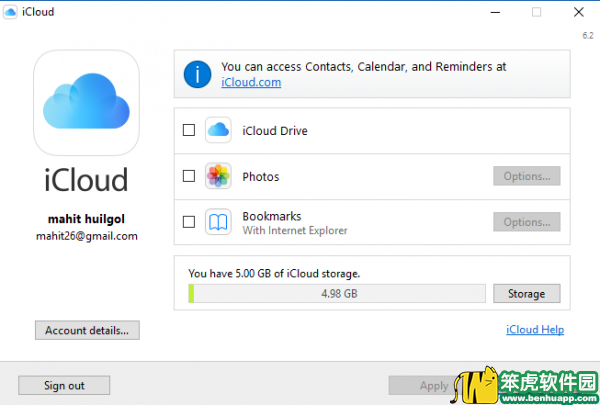Open Photos Options button
The width and height of the screenshot is (600, 405).
click(527, 176)
